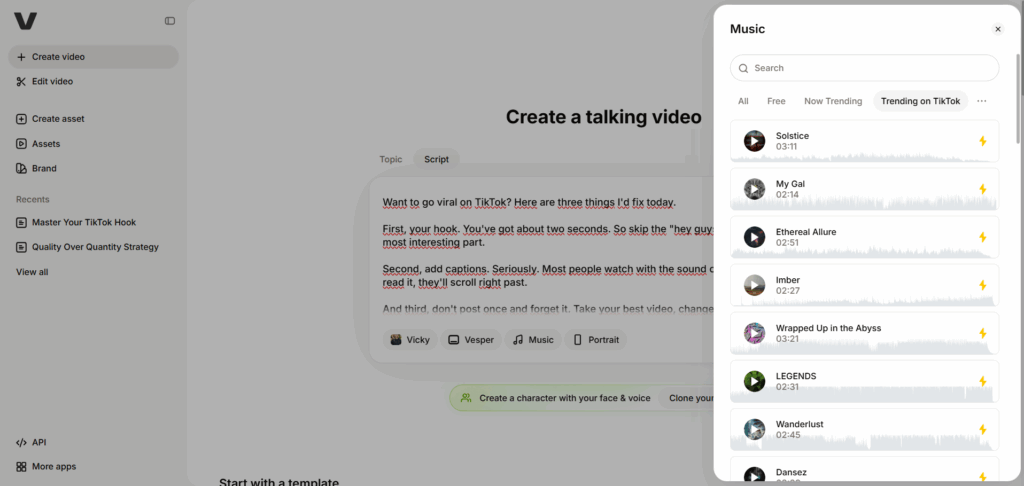Play the Imber track preview

click(x=754, y=285)
